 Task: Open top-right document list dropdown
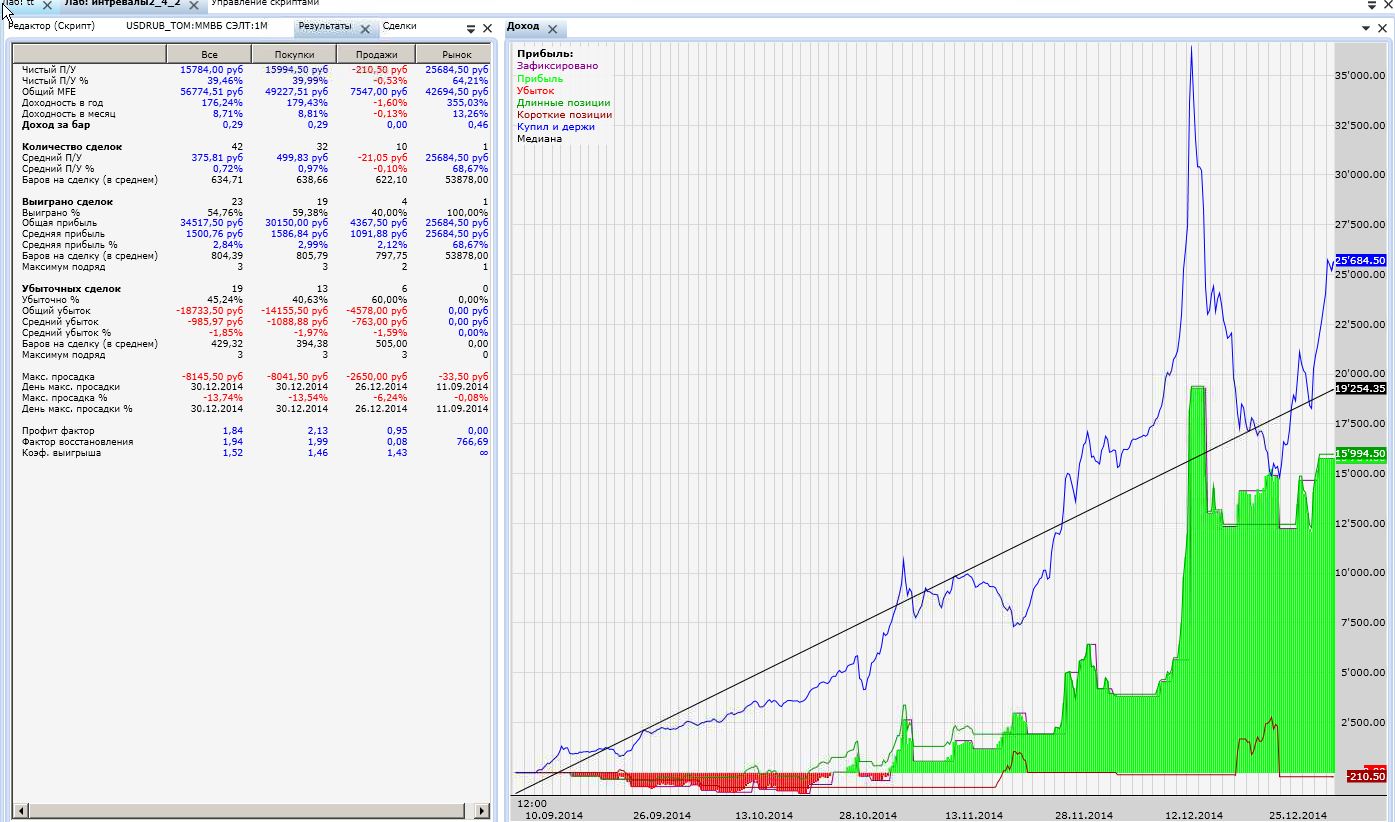pos(1372,5)
